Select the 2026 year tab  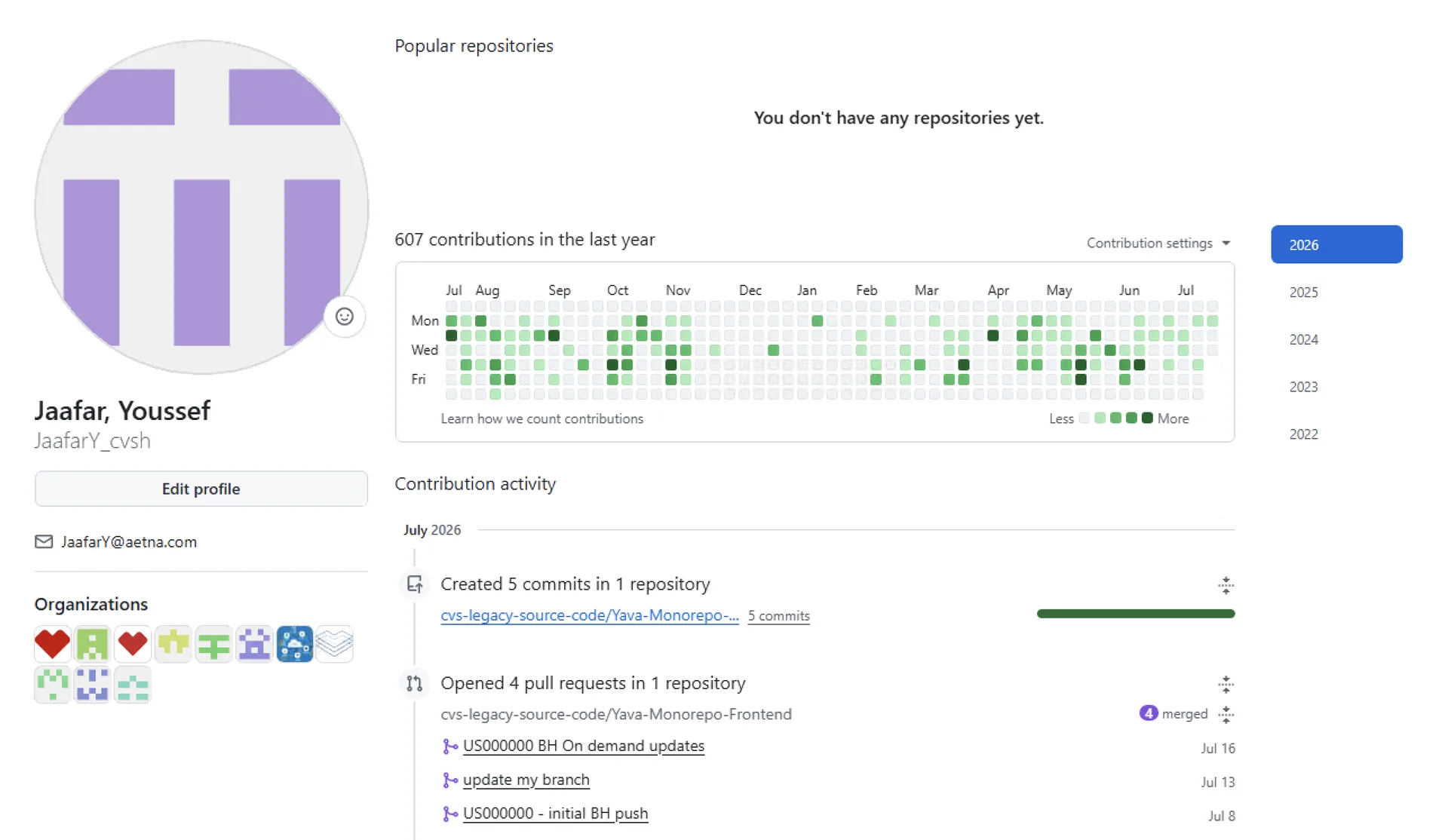click(x=1336, y=244)
